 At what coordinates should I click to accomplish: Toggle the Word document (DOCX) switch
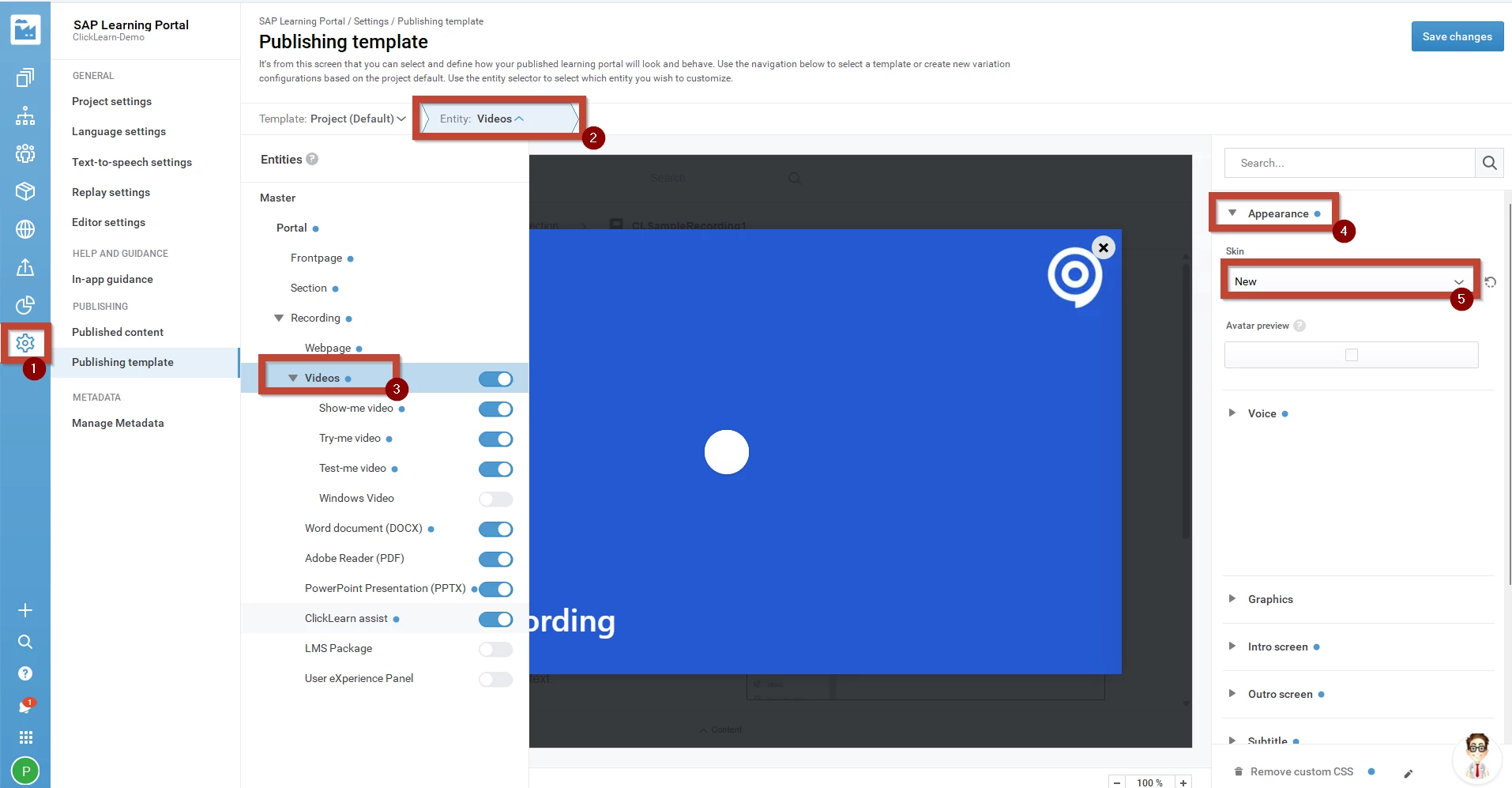click(496, 530)
